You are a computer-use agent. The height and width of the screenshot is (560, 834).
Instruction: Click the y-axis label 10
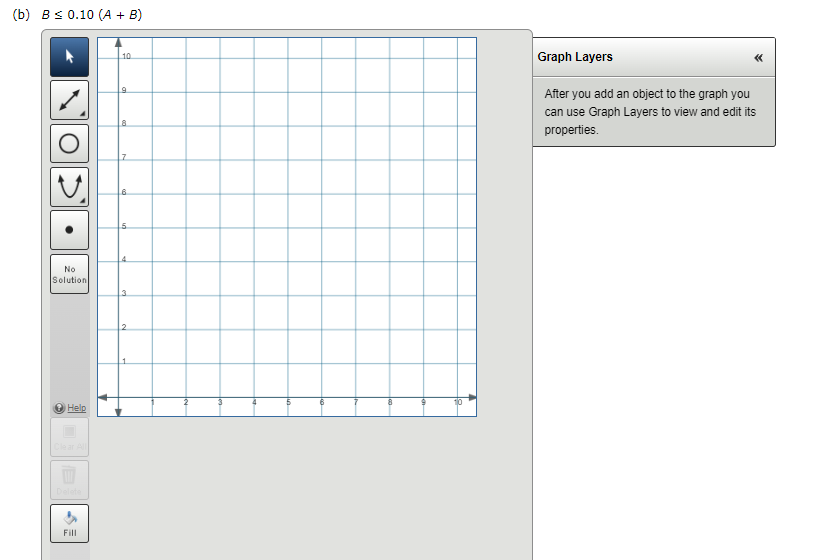[x=126, y=56]
